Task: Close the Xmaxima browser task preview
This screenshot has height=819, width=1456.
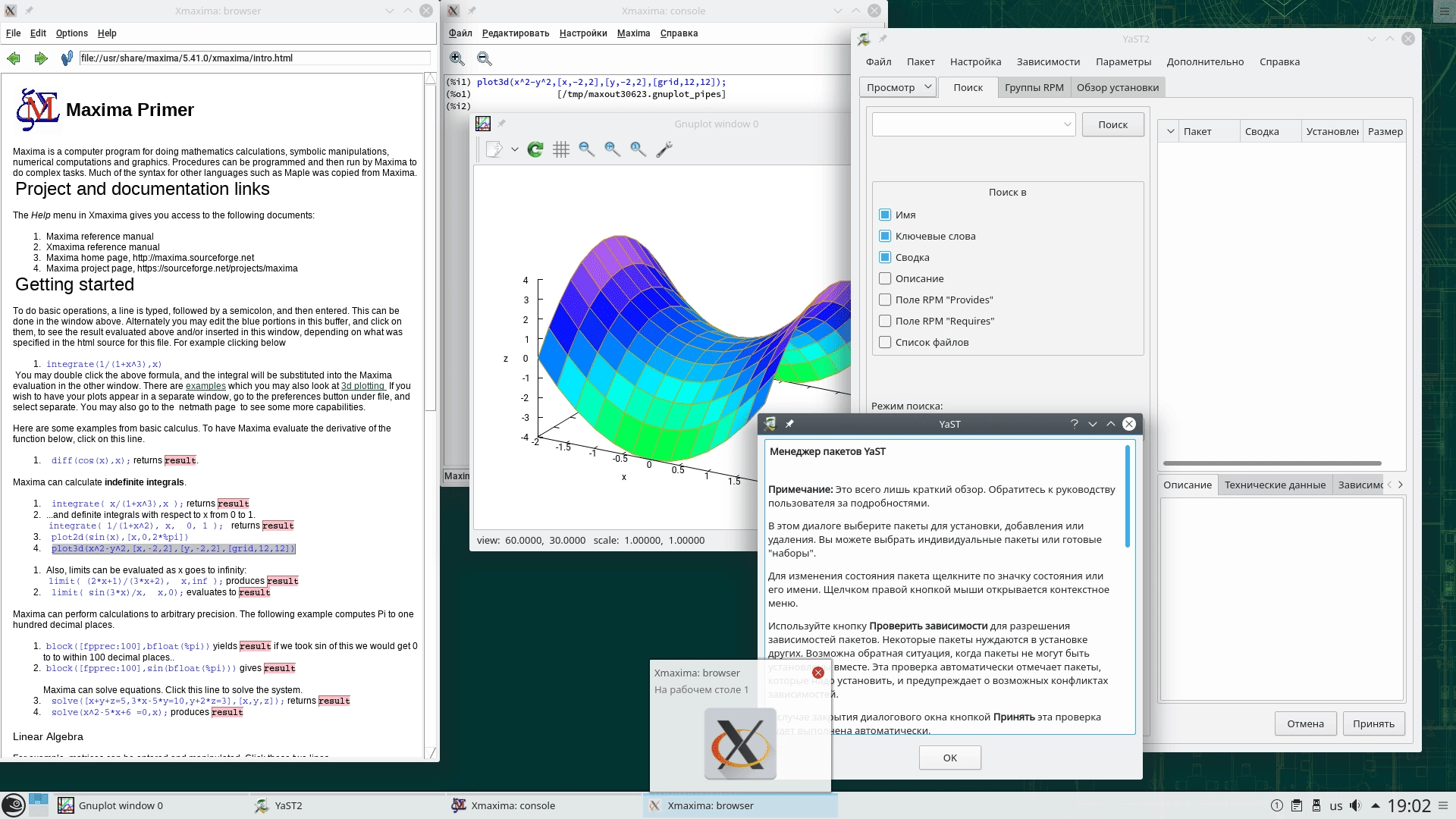Action: pos(818,673)
